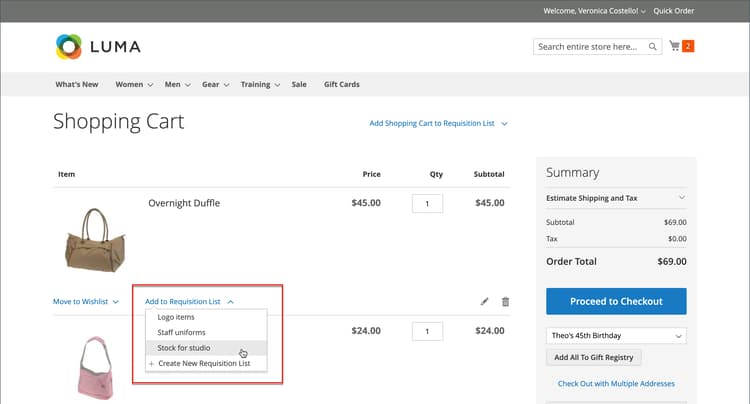Open the Overnight Duffle product name link

click(x=184, y=203)
